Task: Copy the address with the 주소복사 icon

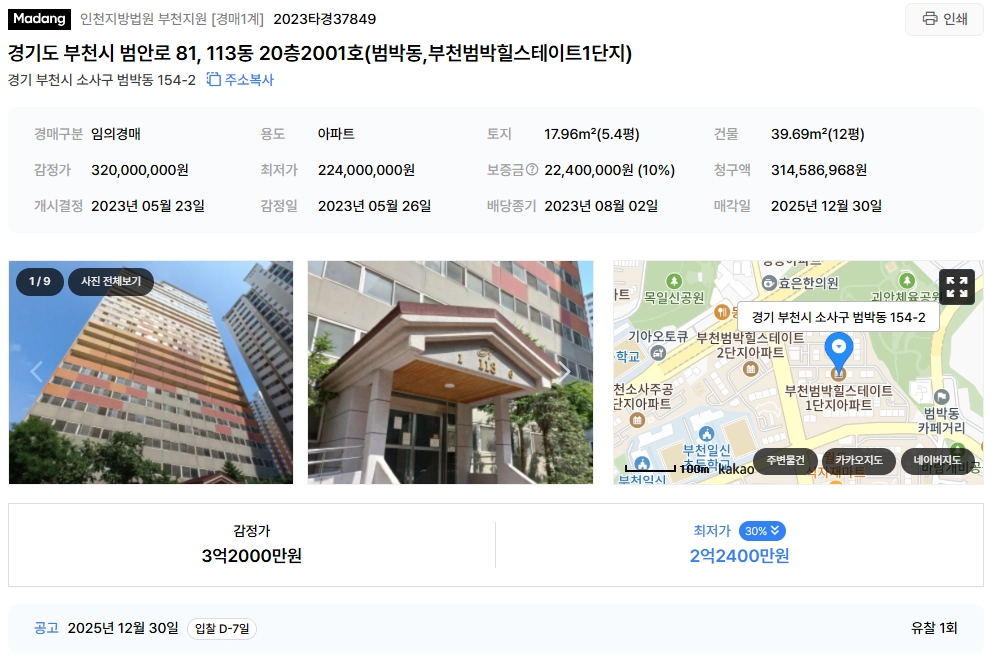Action: tap(214, 80)
